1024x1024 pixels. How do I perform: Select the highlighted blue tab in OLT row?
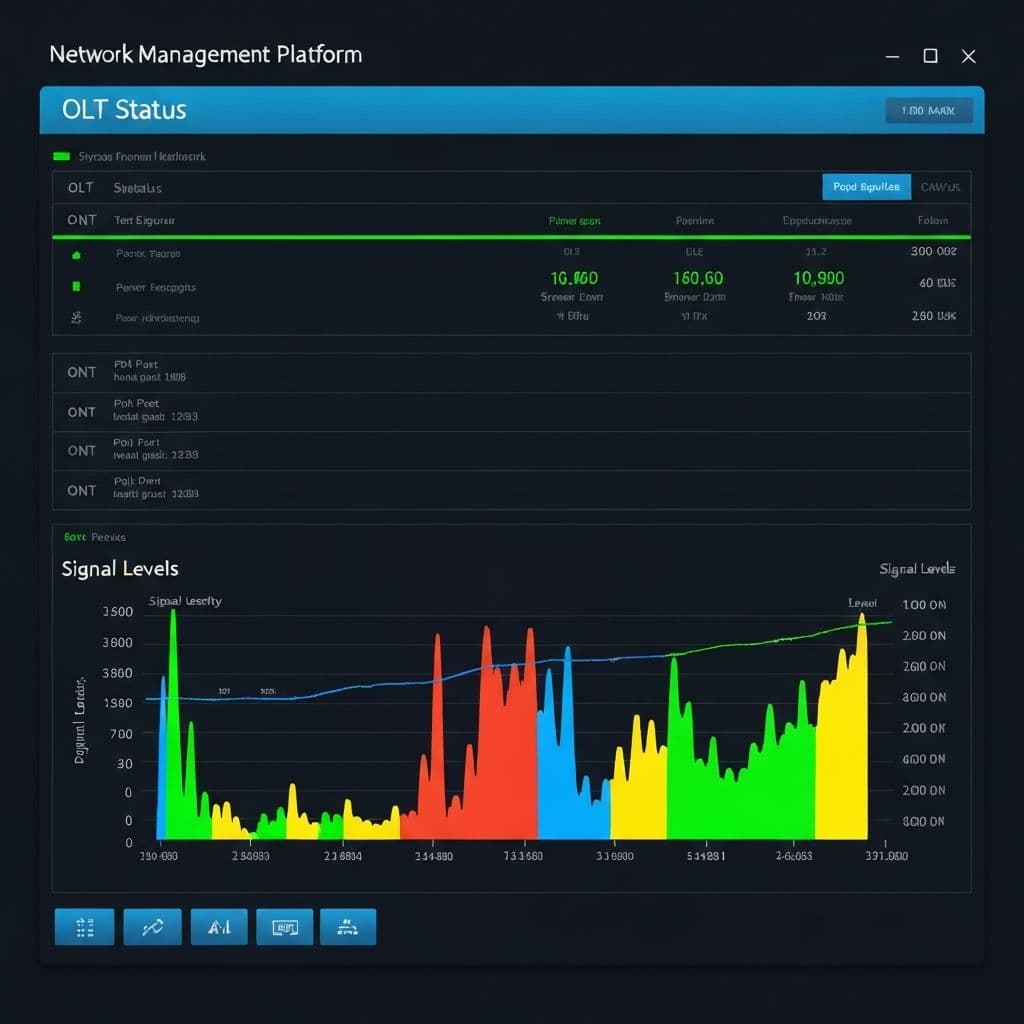pyautogui.click(x=866, y=187)
